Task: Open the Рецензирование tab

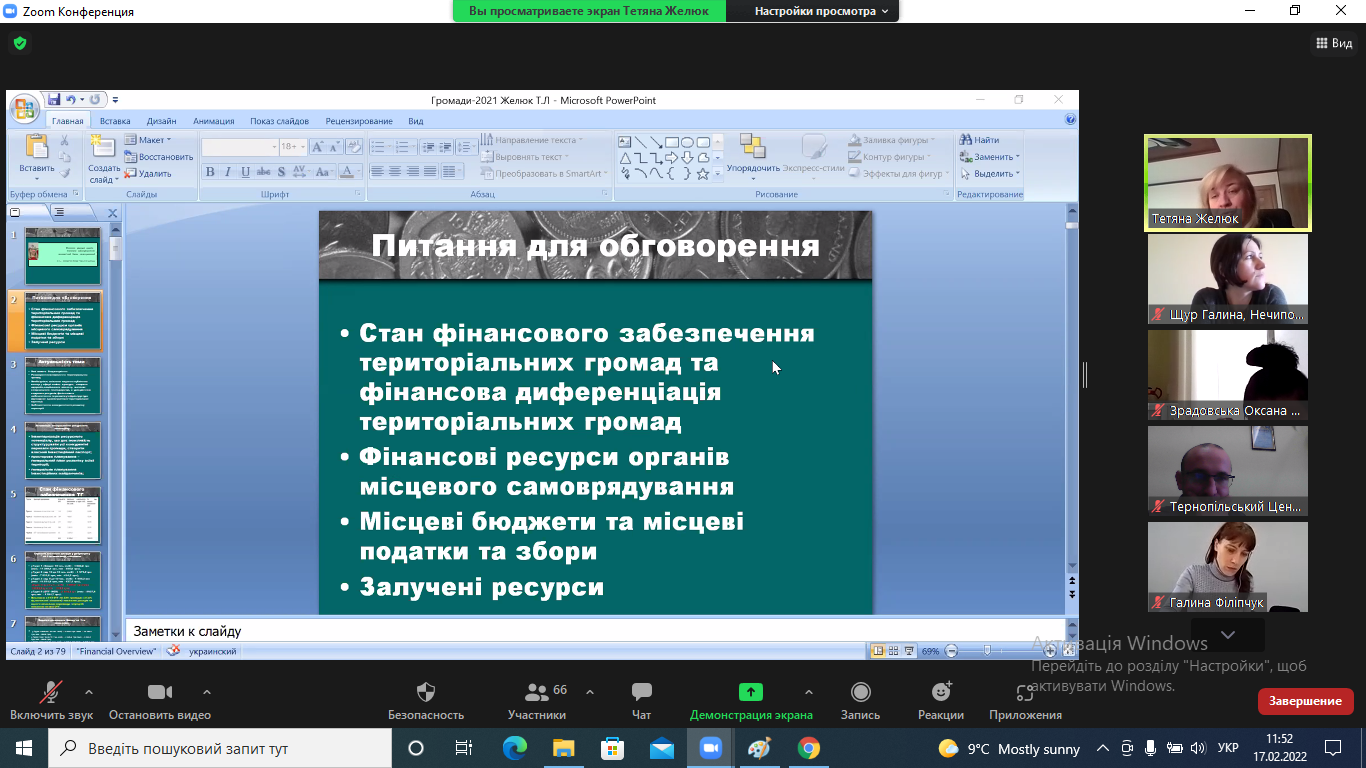Action: click(359, 121)
